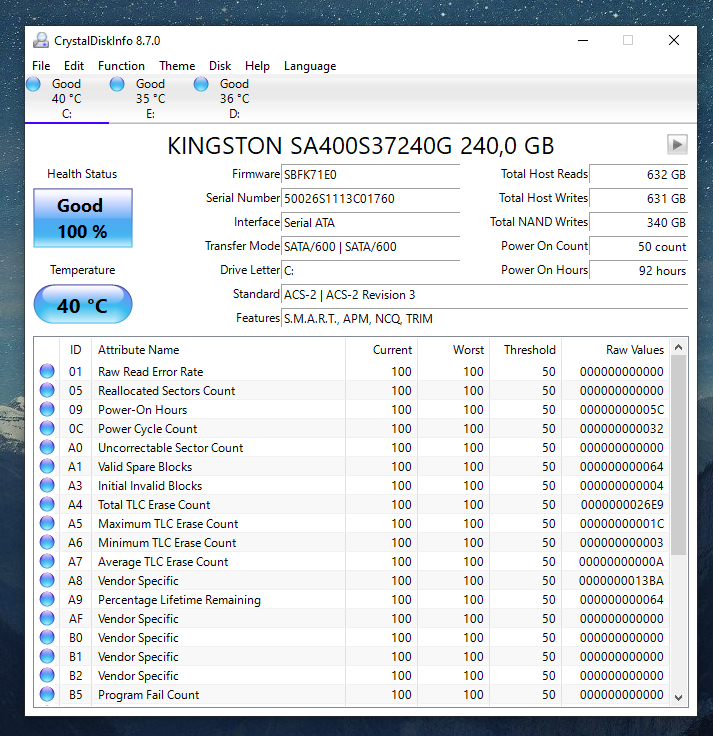Screen dimensions: 713x736
Task: Click the 40 °C temperature button
Action: click(x=83, y=304)
